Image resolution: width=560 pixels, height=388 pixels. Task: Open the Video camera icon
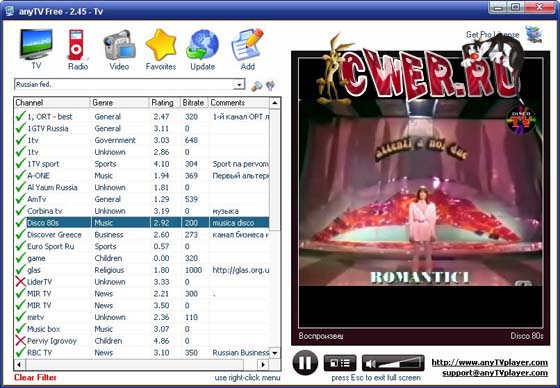pos(119,45)
